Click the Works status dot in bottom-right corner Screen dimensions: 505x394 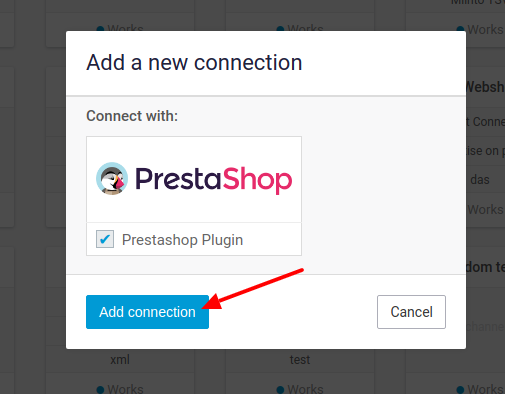point(460,389)
